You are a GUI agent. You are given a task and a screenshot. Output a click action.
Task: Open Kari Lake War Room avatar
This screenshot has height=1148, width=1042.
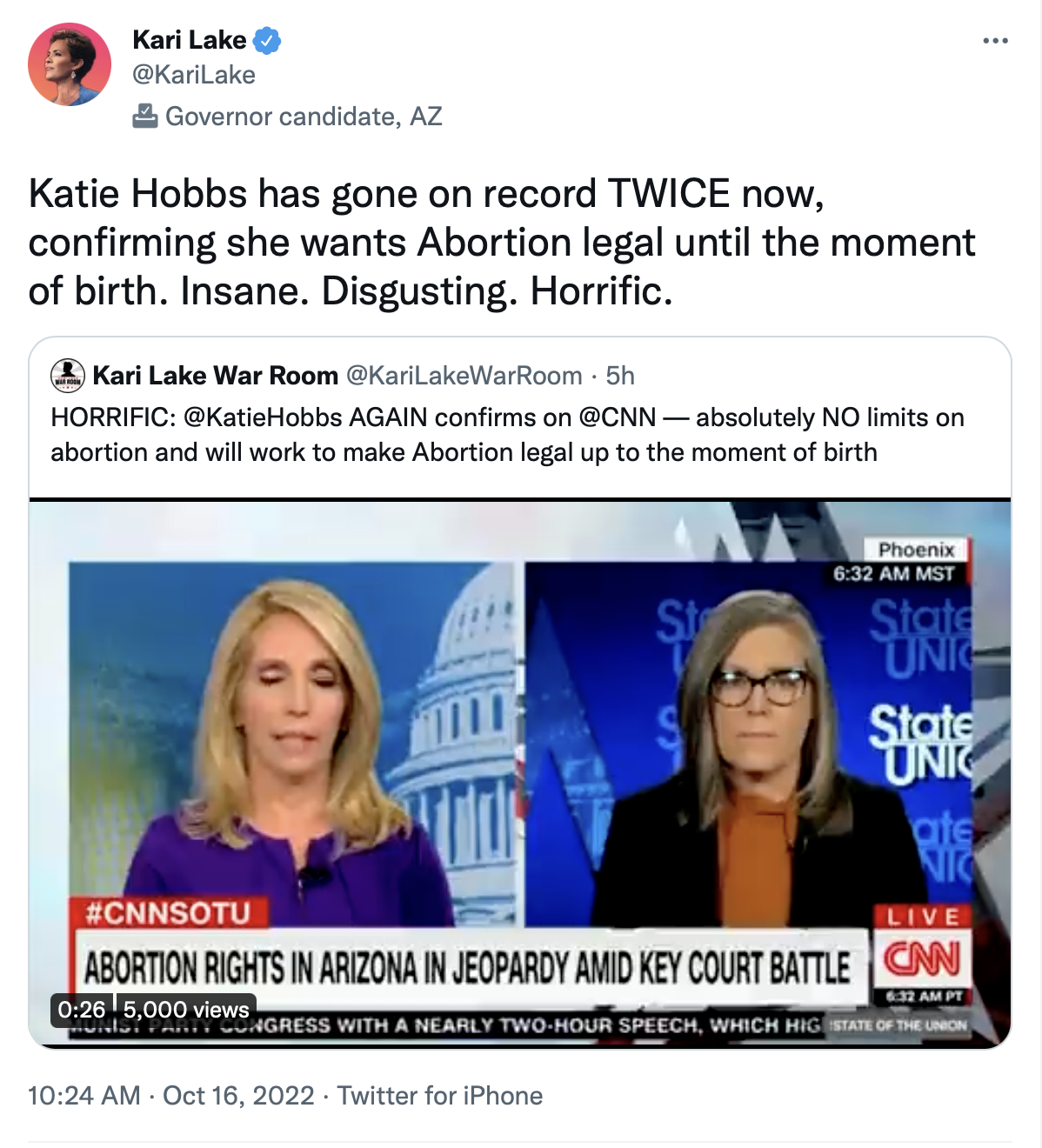[x=68, y=375]
